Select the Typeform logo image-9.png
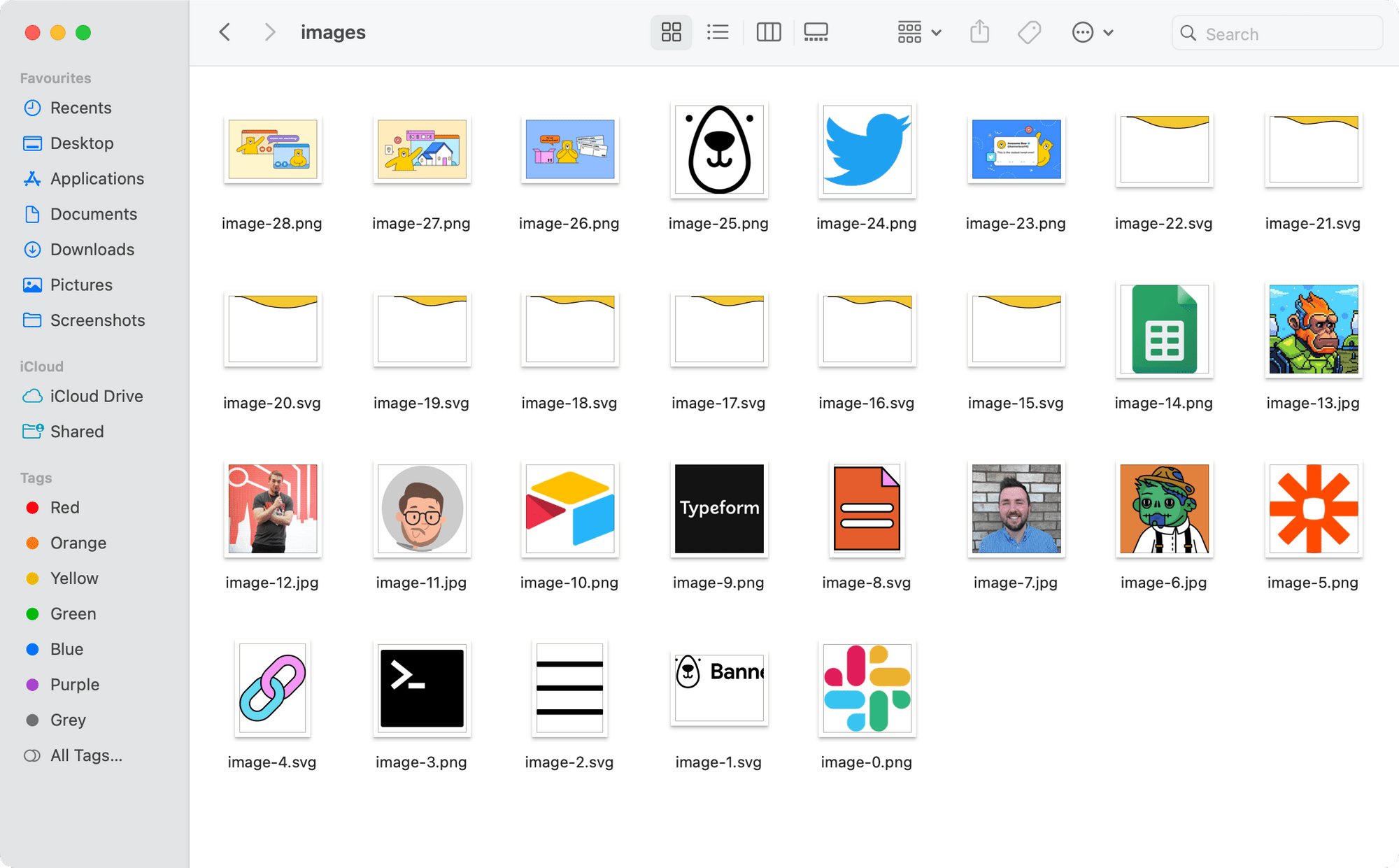The image size is (1399, 868). [719, 509]
